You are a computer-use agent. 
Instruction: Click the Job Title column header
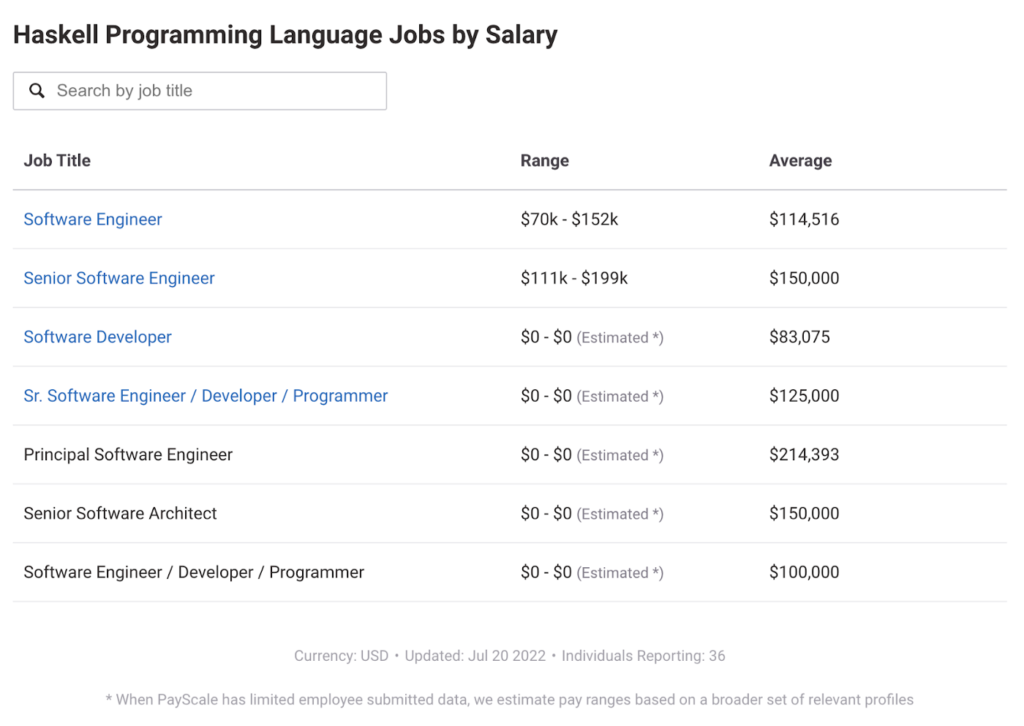[57, 160]
